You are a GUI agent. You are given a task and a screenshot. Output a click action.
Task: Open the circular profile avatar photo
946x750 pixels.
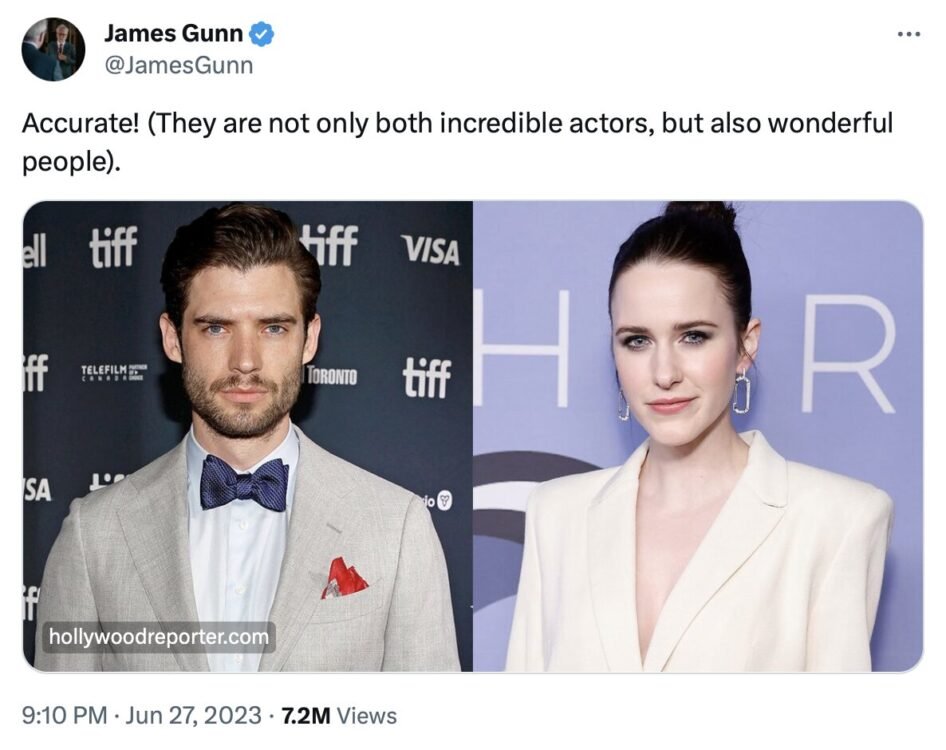coord(53,49)
